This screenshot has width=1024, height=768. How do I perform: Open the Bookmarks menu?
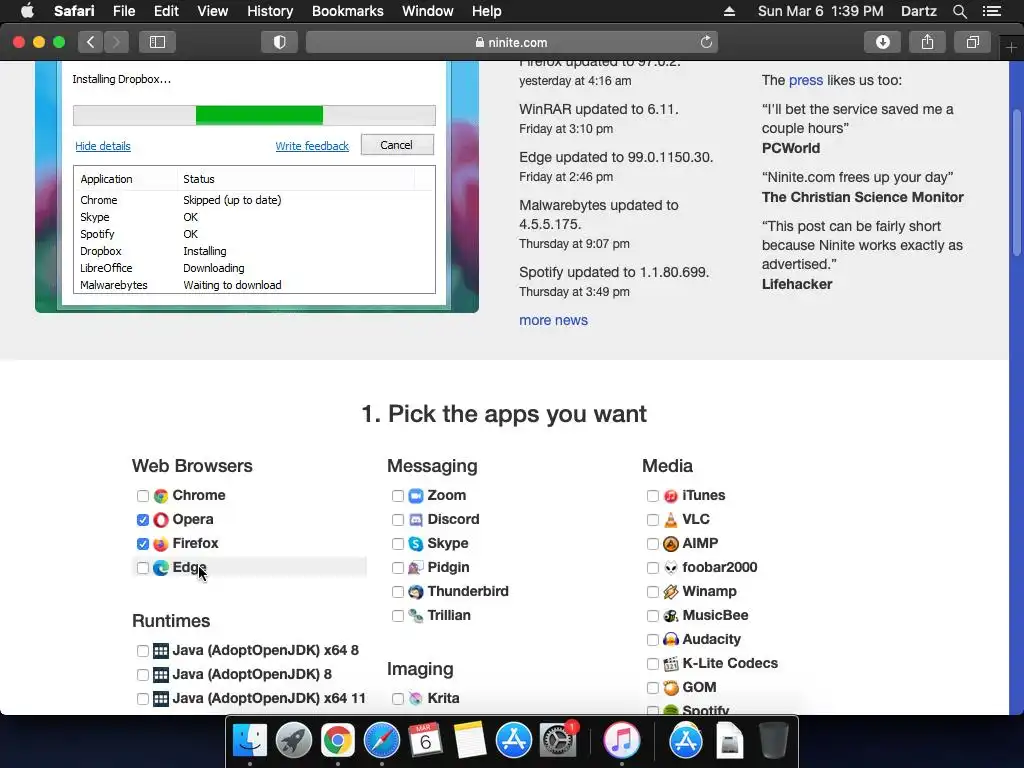coord(347,11)
